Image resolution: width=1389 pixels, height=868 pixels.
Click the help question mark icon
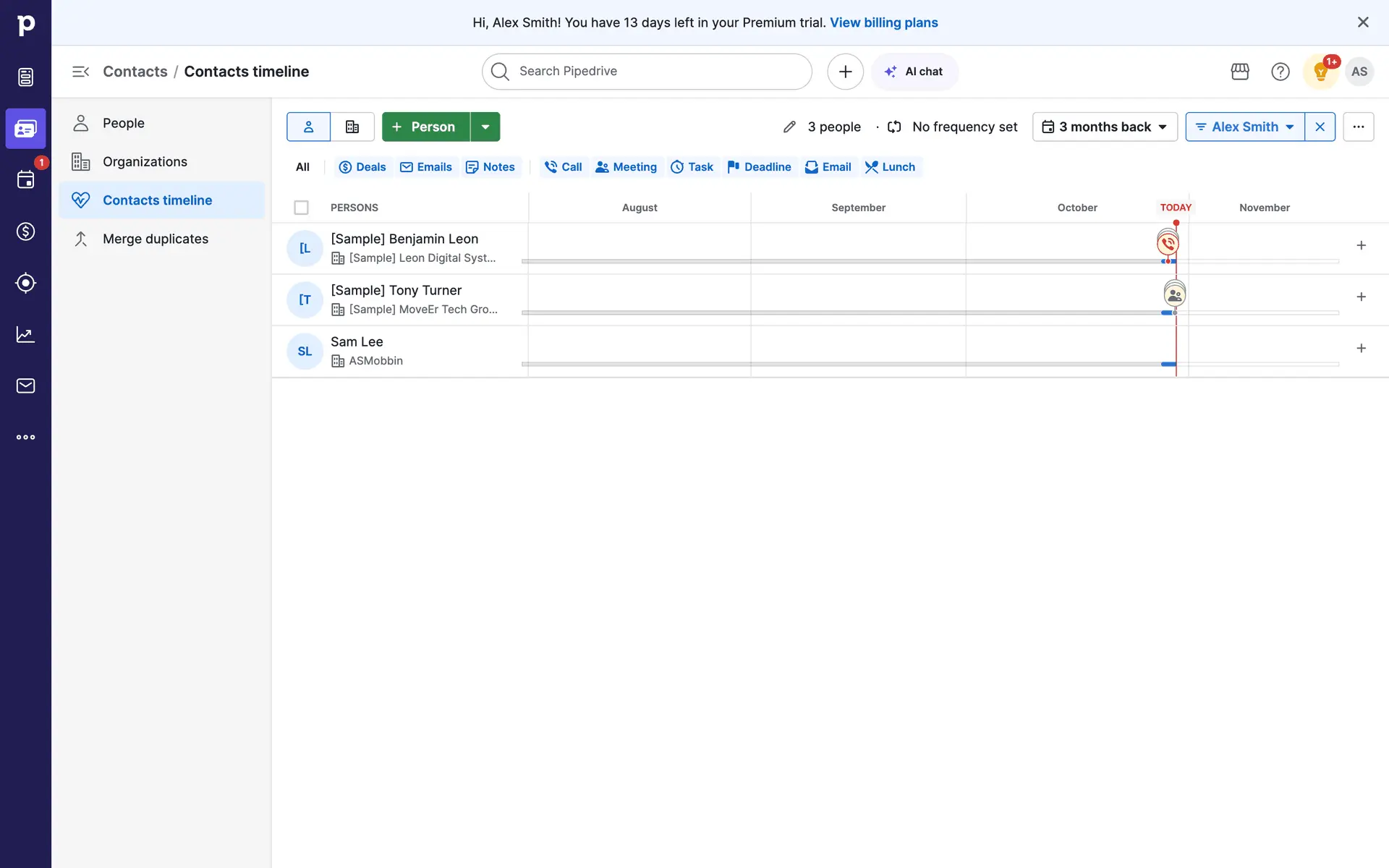[1280, 72]
